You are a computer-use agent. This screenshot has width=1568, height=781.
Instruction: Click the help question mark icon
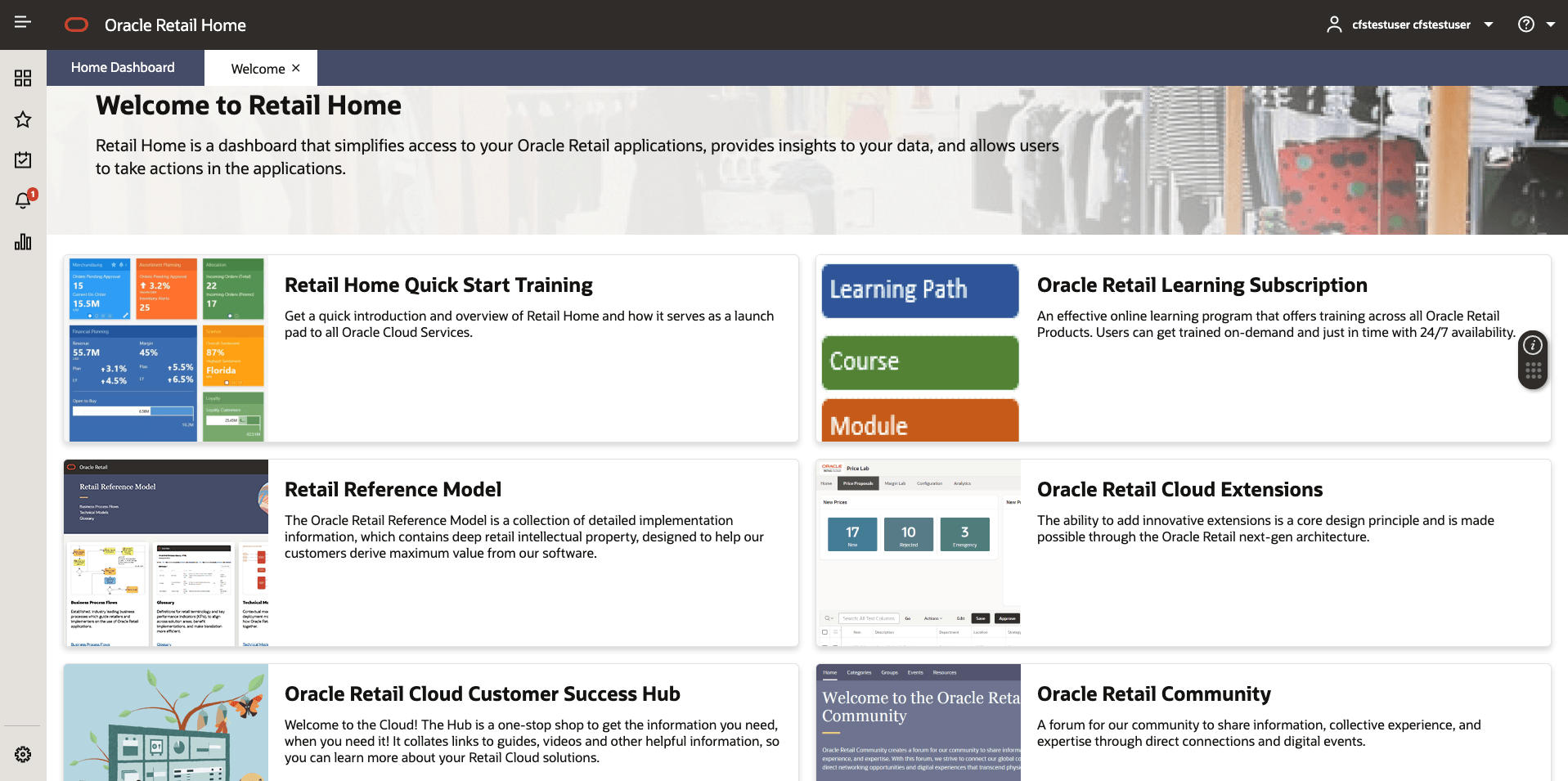pyautogui.click(x=1526, y=25)
